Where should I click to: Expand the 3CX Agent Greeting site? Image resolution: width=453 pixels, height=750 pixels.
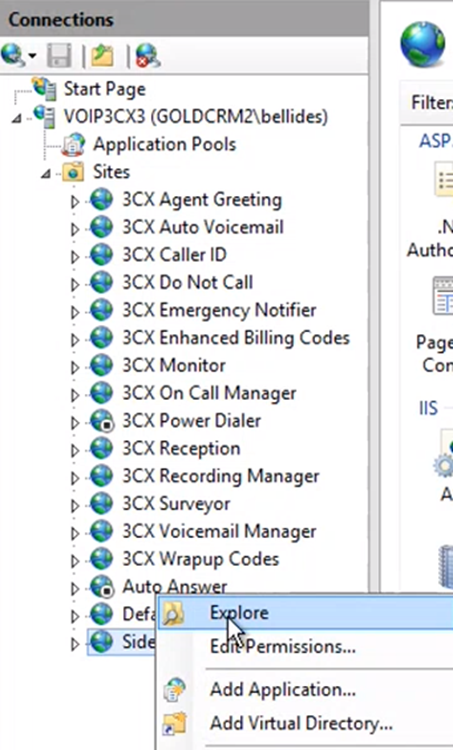pyautogui.click(x=75, y=201)
